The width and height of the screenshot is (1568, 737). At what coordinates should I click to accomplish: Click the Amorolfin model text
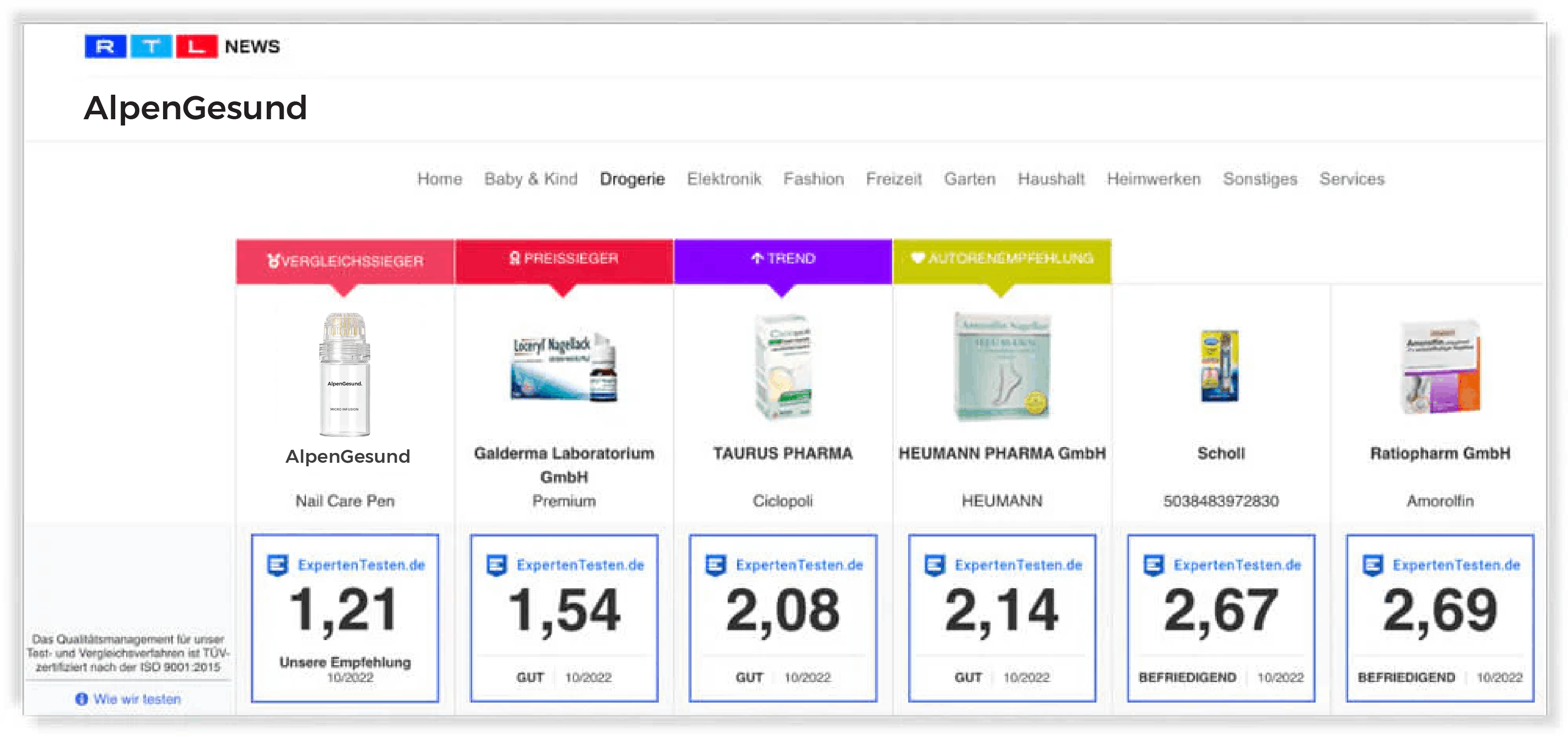(1440, 501)
